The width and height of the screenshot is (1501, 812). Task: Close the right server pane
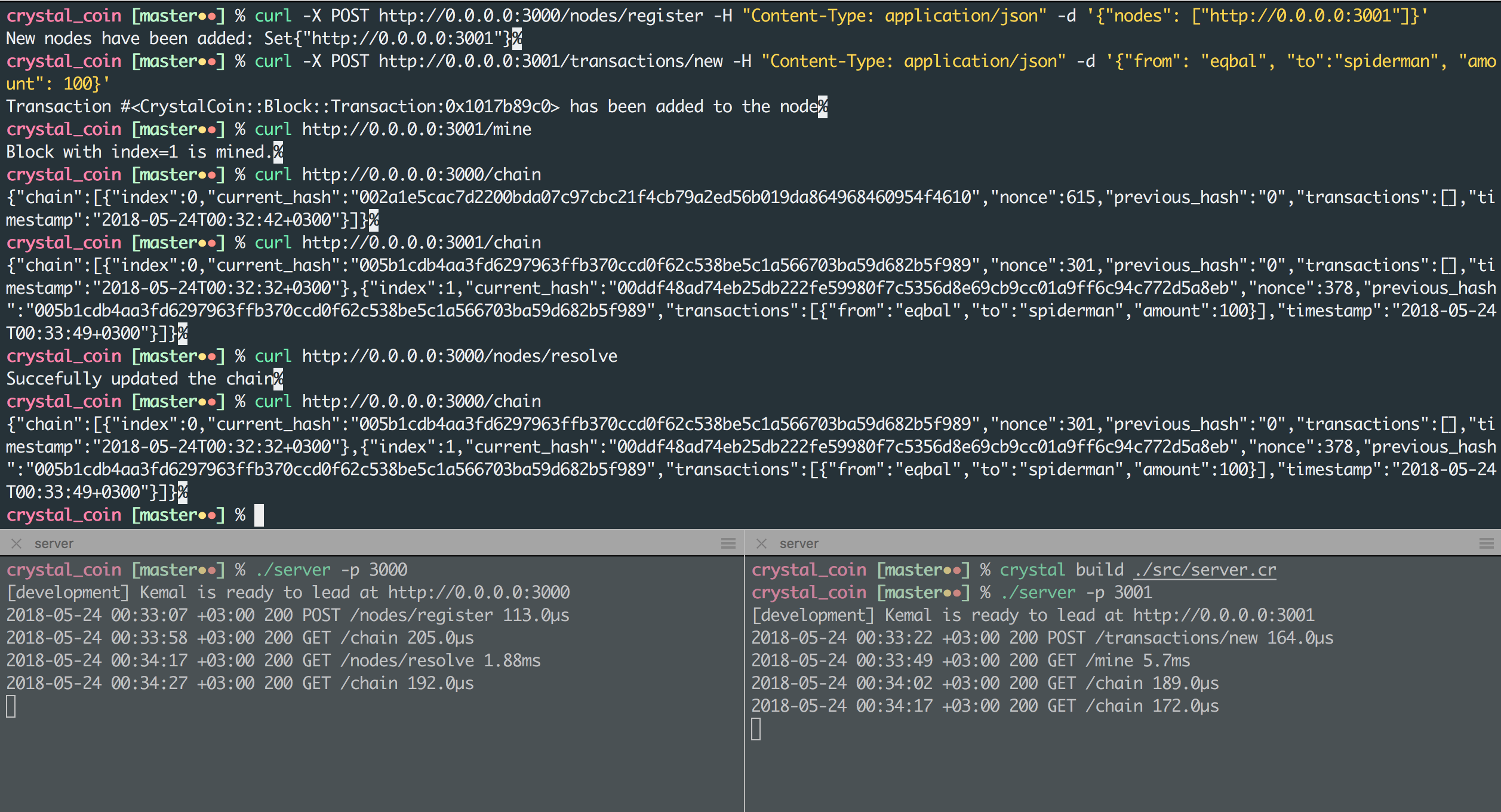[761, 543]
